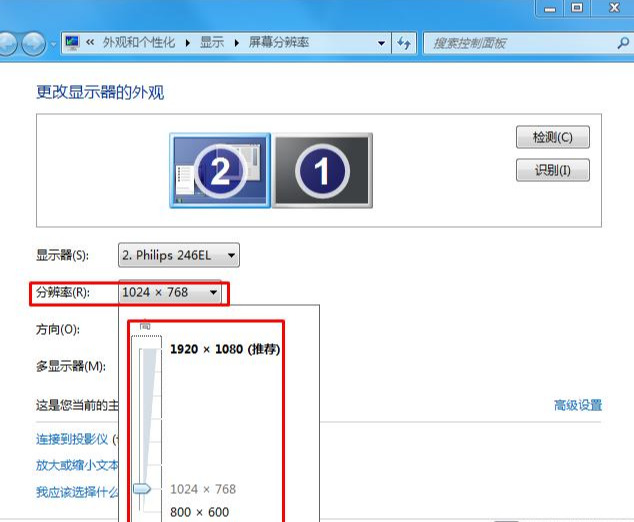Select the 屏幕分辨率 breadcrumb

(279, 42)
